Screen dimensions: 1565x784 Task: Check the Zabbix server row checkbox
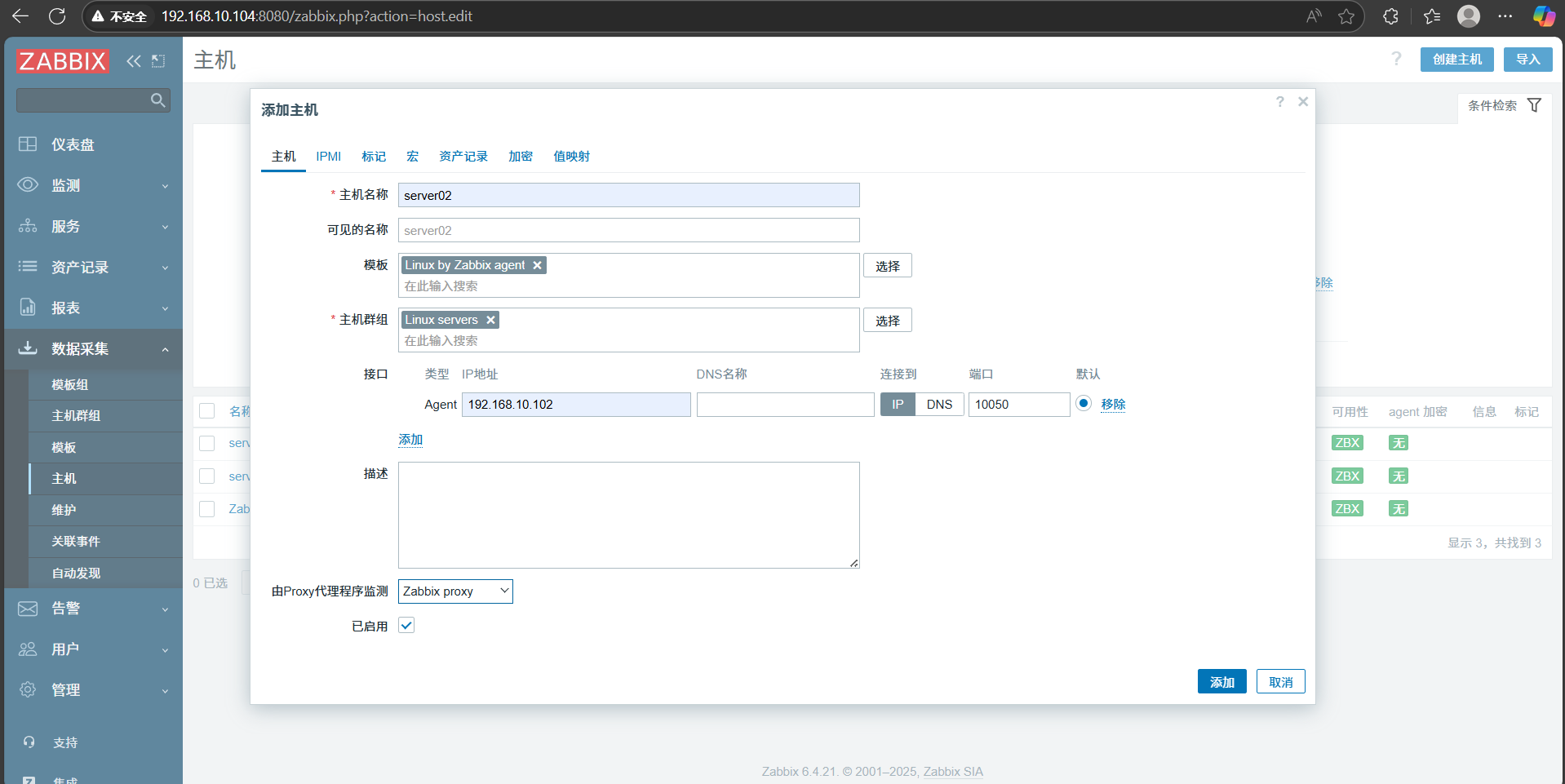tap(207, 509)
